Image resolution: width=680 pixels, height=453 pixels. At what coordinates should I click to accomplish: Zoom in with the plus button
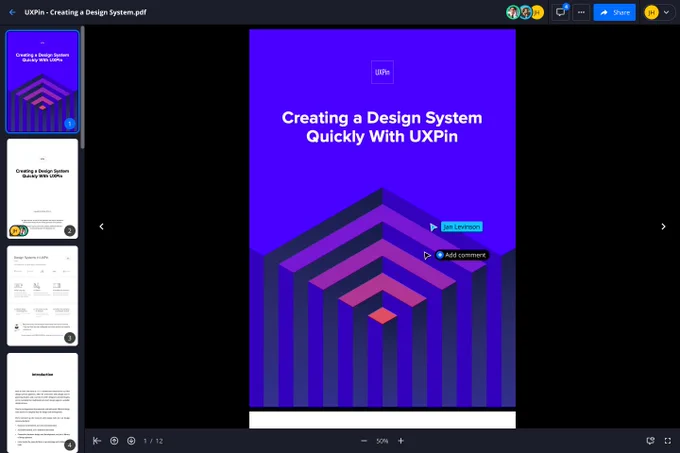coord(401,441)
